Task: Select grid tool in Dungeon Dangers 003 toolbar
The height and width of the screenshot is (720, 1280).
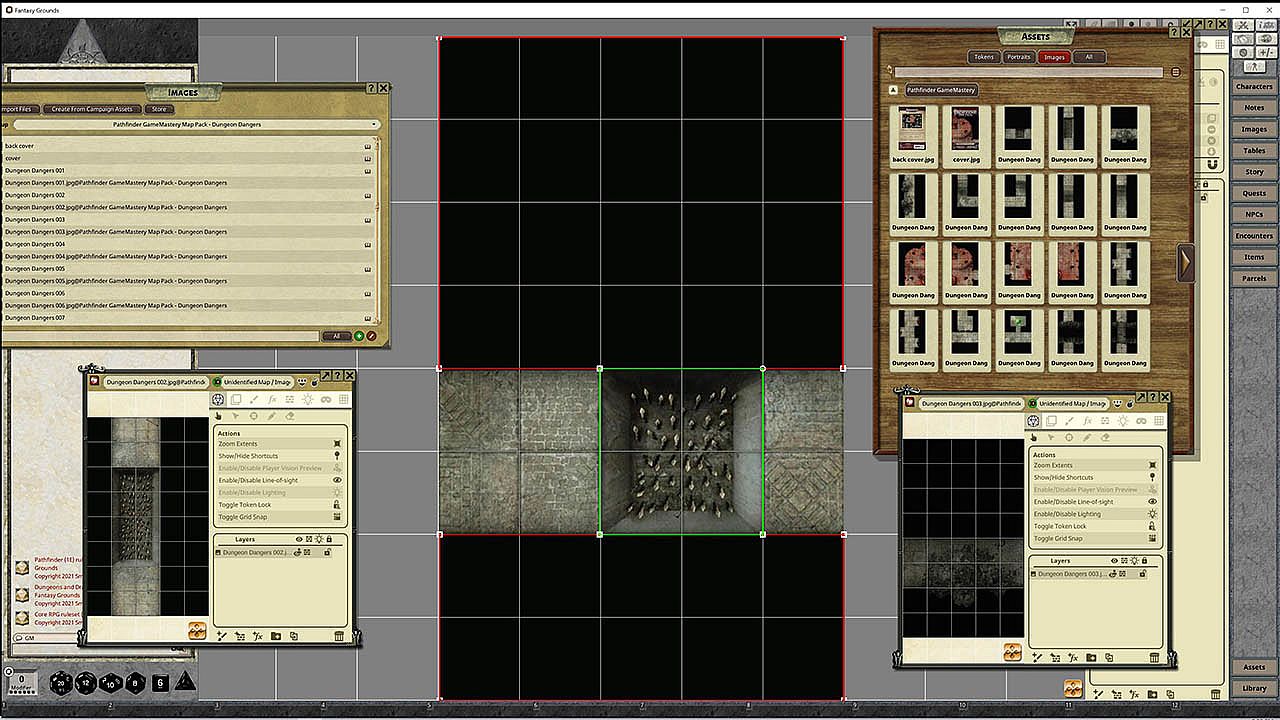Action: 1159,422
